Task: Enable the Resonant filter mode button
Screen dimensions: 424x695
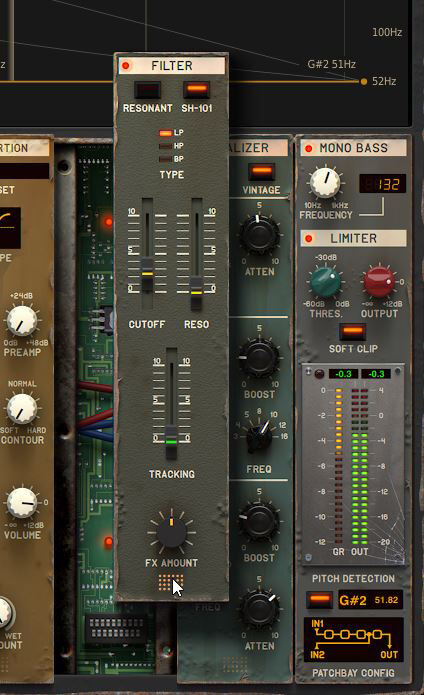Action: tap(148, 90)
